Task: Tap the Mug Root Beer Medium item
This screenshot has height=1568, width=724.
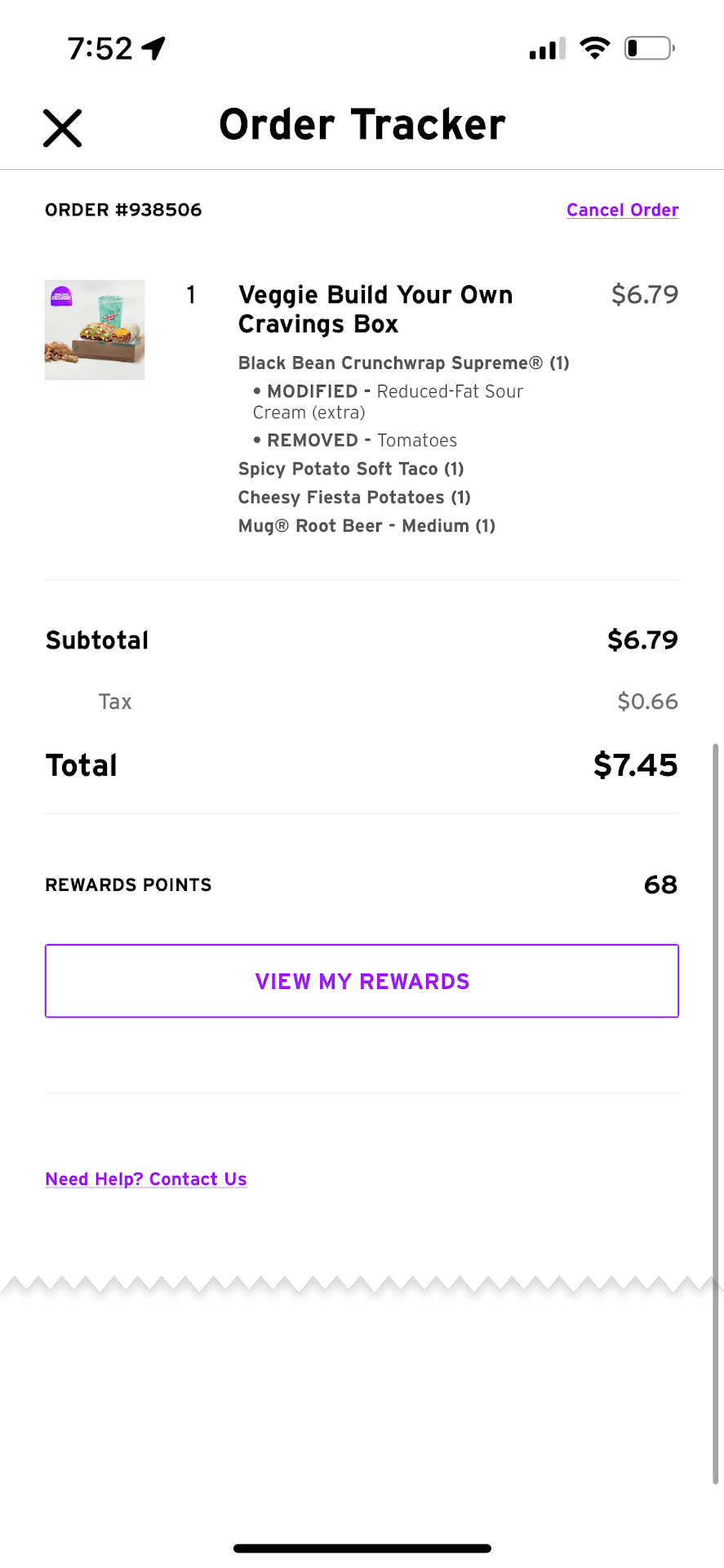Action: (x=366, y=526)
